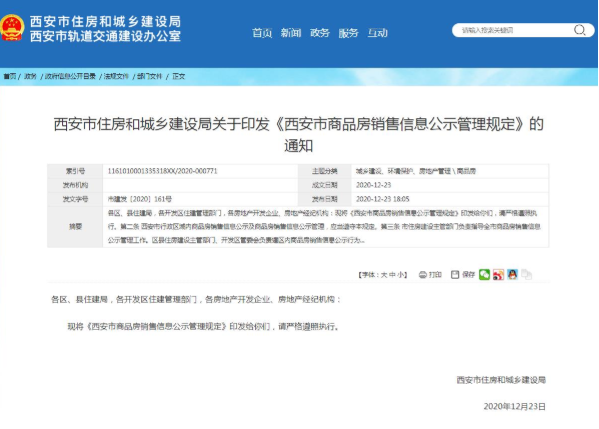Image resolution: width=599 pixels, height=429 pixels.
Task: Click the save disk icon
Action: coord(455,274)
